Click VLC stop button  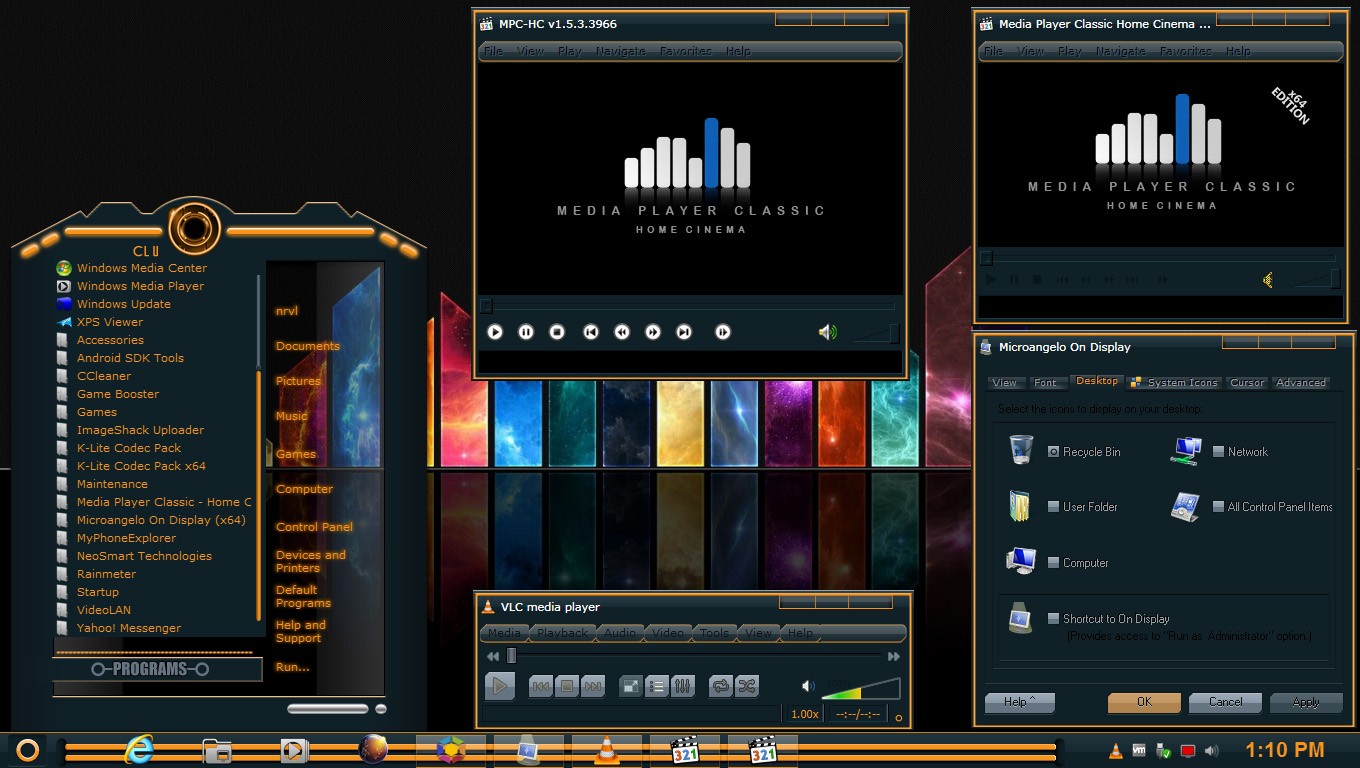(567, 686)
